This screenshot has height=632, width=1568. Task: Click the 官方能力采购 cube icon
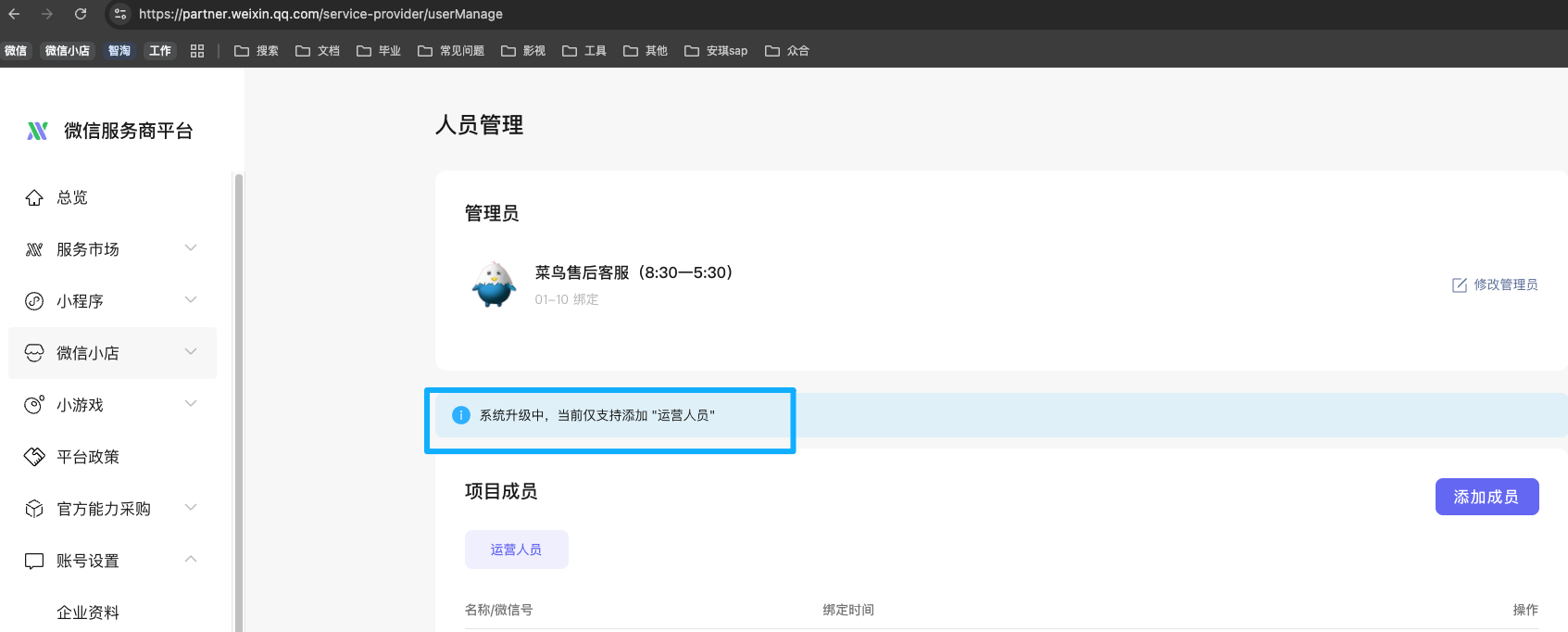click(x=34, y=509)
